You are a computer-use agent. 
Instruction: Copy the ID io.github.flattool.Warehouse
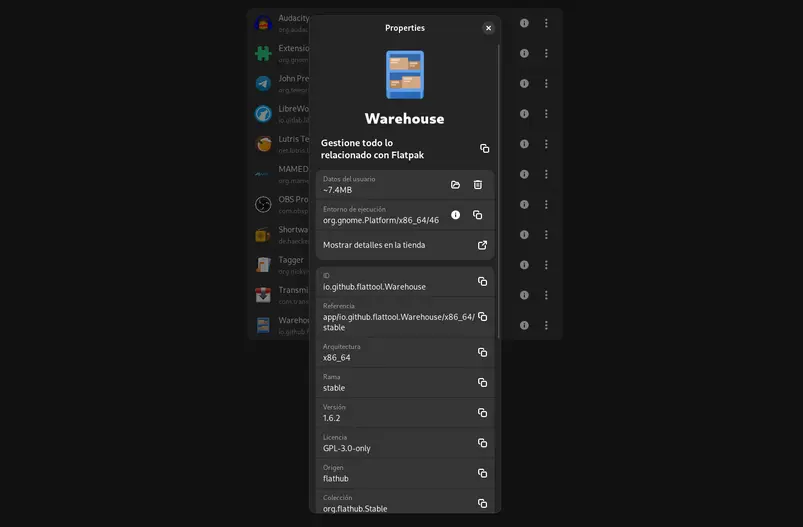tap(482, 281)
